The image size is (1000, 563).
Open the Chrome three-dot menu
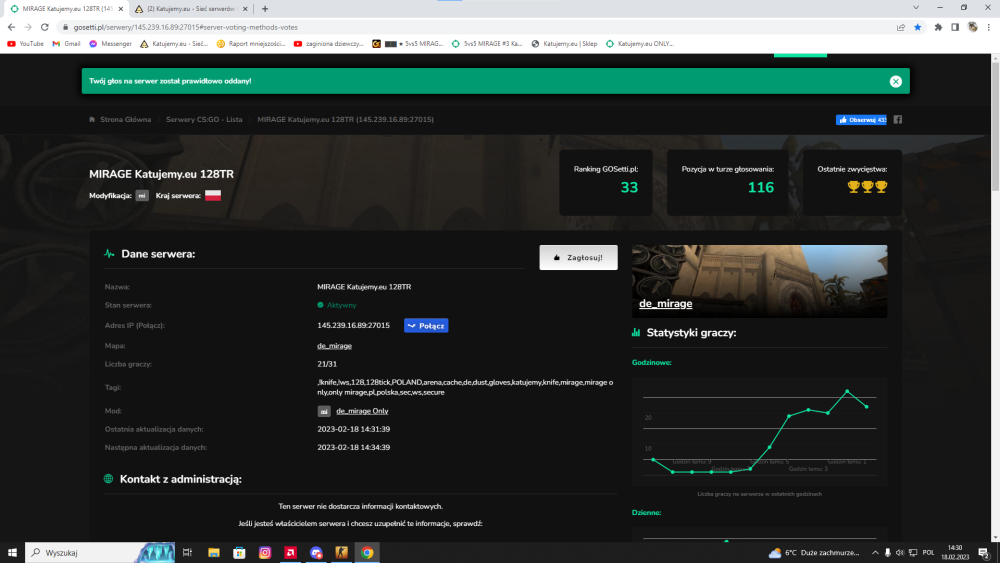989,27
